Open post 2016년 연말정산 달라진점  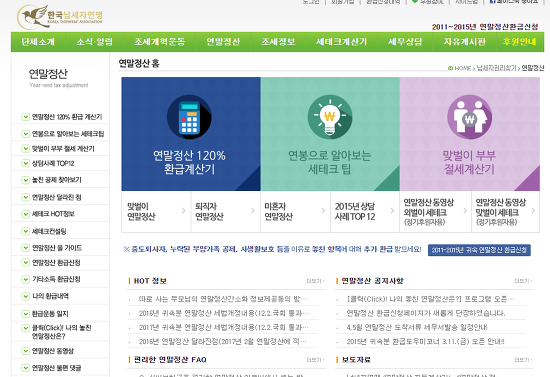tap(222, 342)
